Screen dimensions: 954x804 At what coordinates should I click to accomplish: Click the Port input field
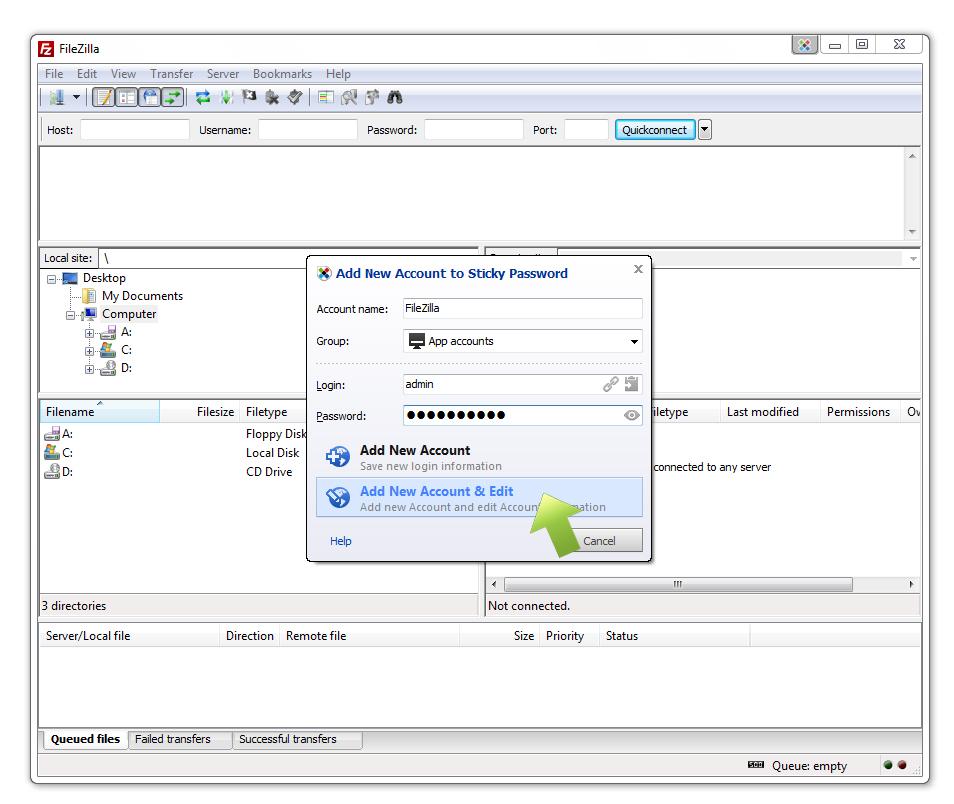point(587,130)
